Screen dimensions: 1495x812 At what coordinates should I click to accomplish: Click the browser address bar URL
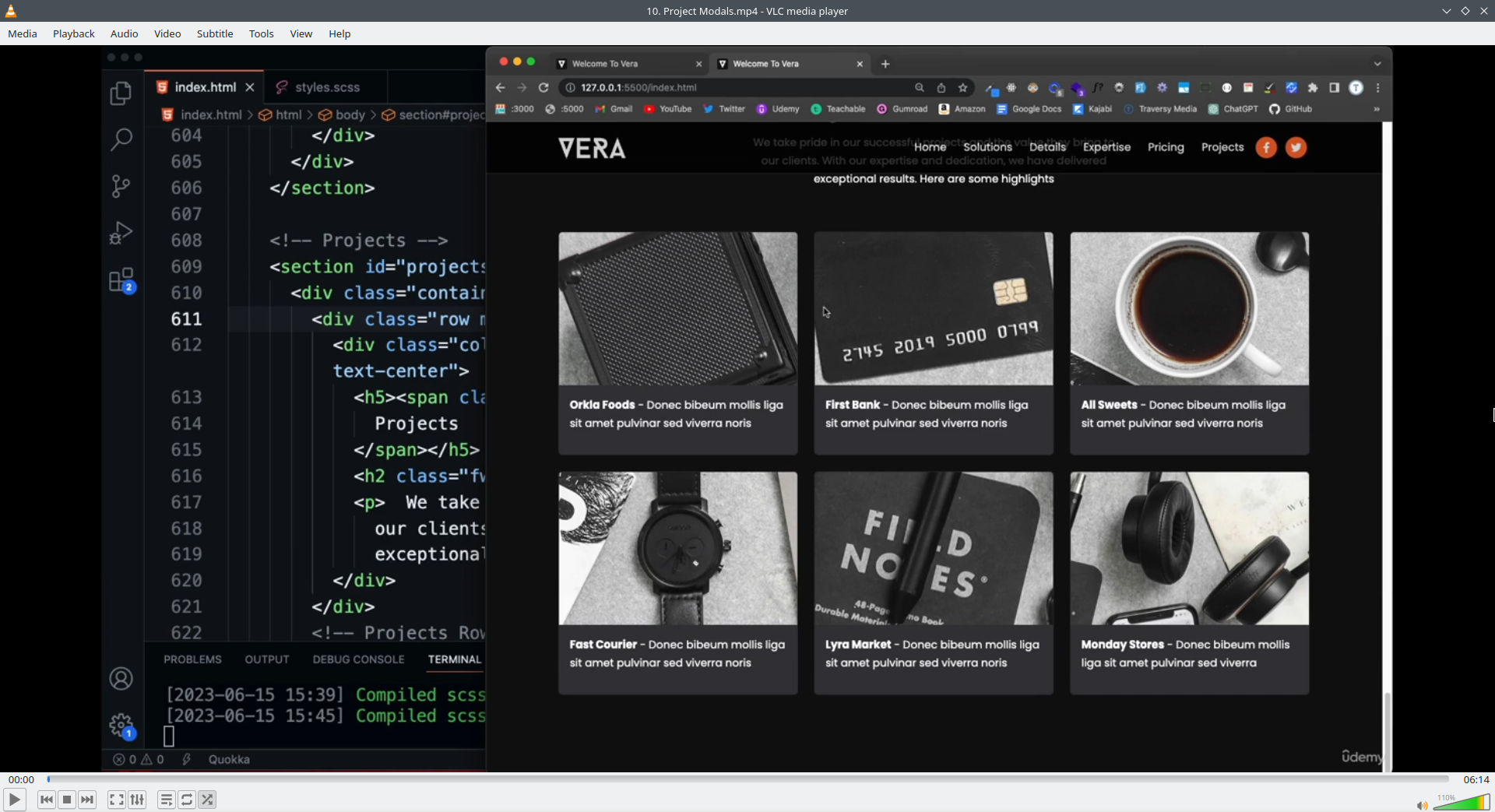tap(638, 88)
